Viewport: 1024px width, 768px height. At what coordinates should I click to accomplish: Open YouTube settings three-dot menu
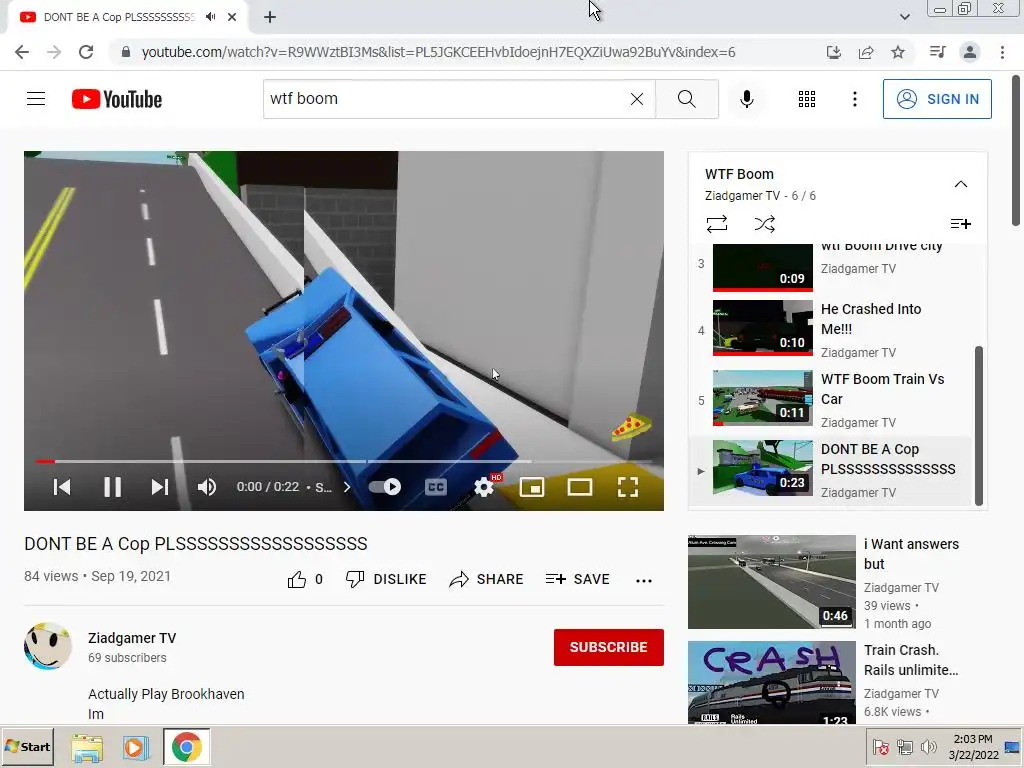(x=854, y=99)
